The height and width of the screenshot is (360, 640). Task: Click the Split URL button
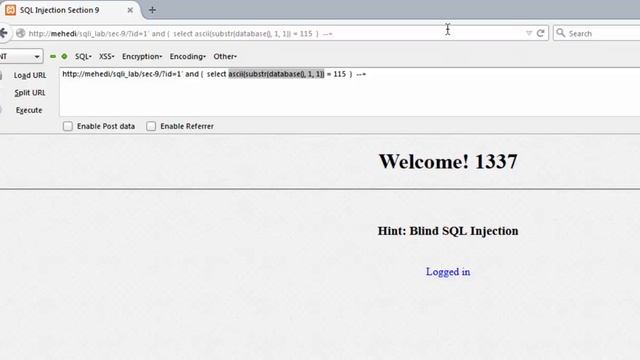pos(30,93)
